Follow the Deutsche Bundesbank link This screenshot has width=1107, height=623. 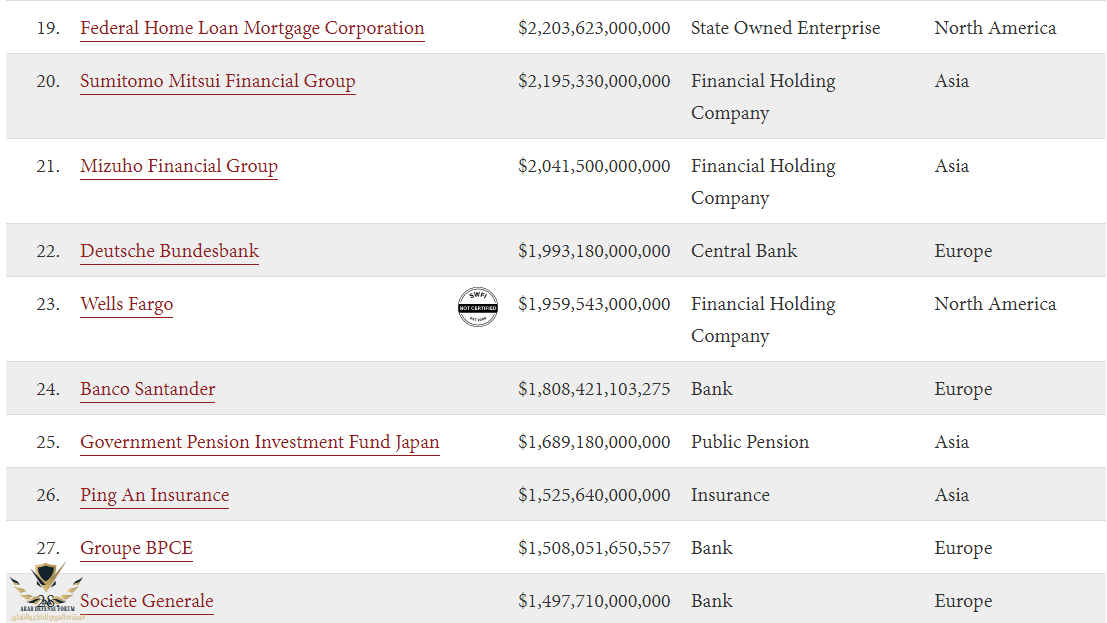[169, 251]
